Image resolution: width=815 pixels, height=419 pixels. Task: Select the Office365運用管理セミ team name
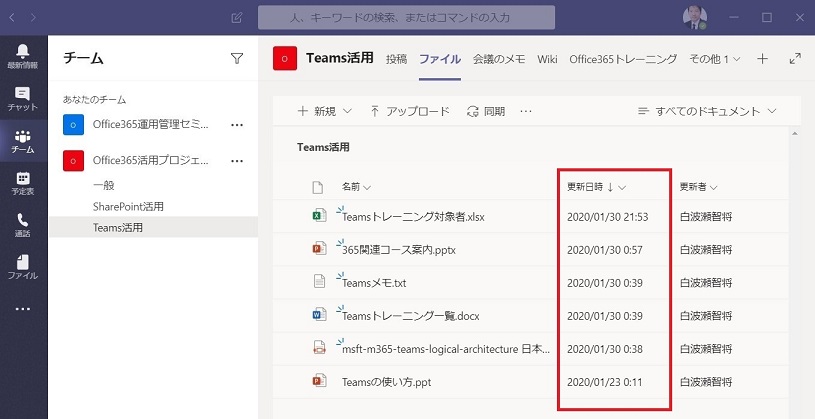coord(151,125)
